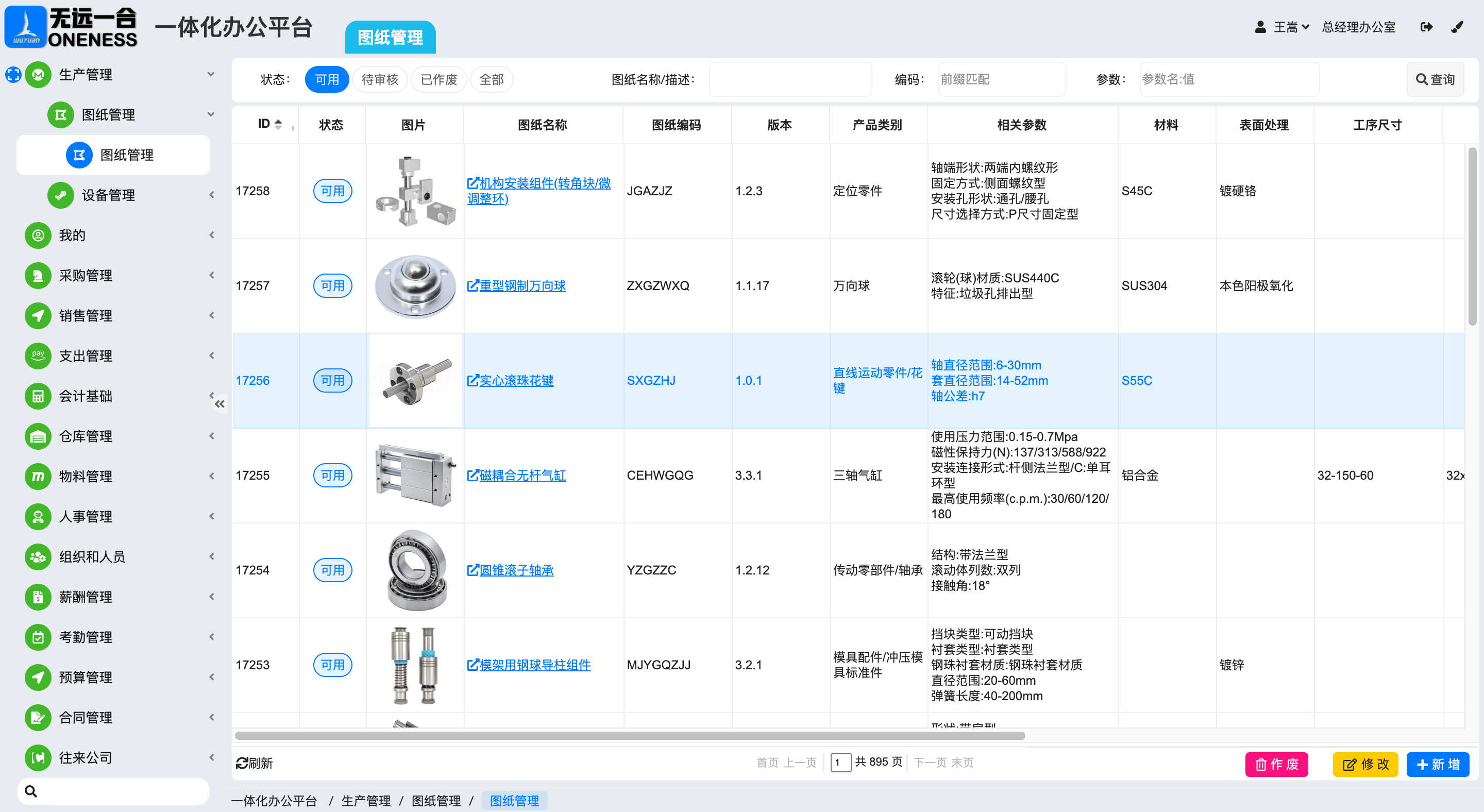
Task: Click the 支出管理 pay icon
Action: pyautogui.click(x=38, y=356)
